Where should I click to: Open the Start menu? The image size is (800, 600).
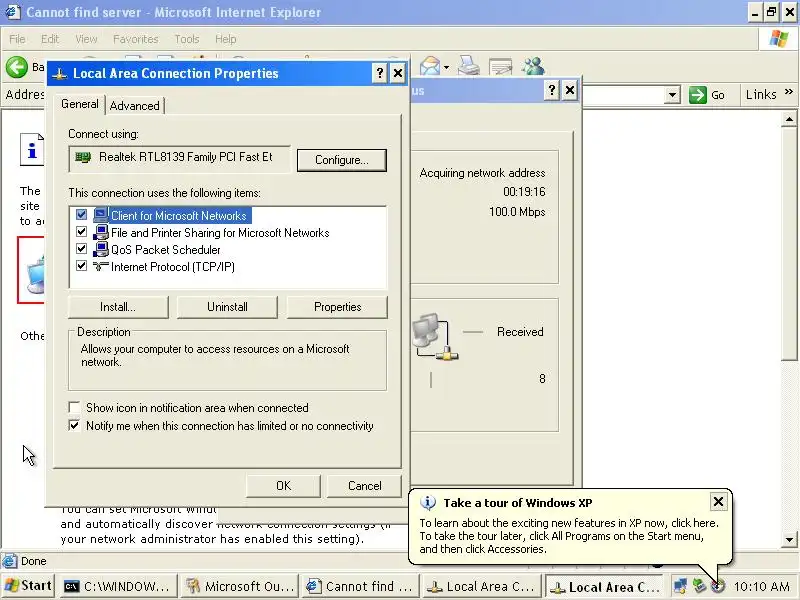29,586
